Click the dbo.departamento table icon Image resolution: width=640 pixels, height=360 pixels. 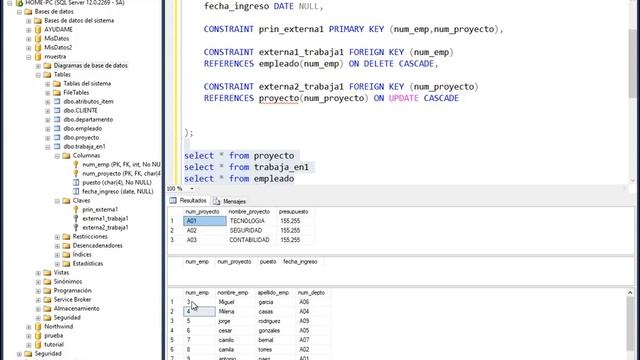pos(57,119)
